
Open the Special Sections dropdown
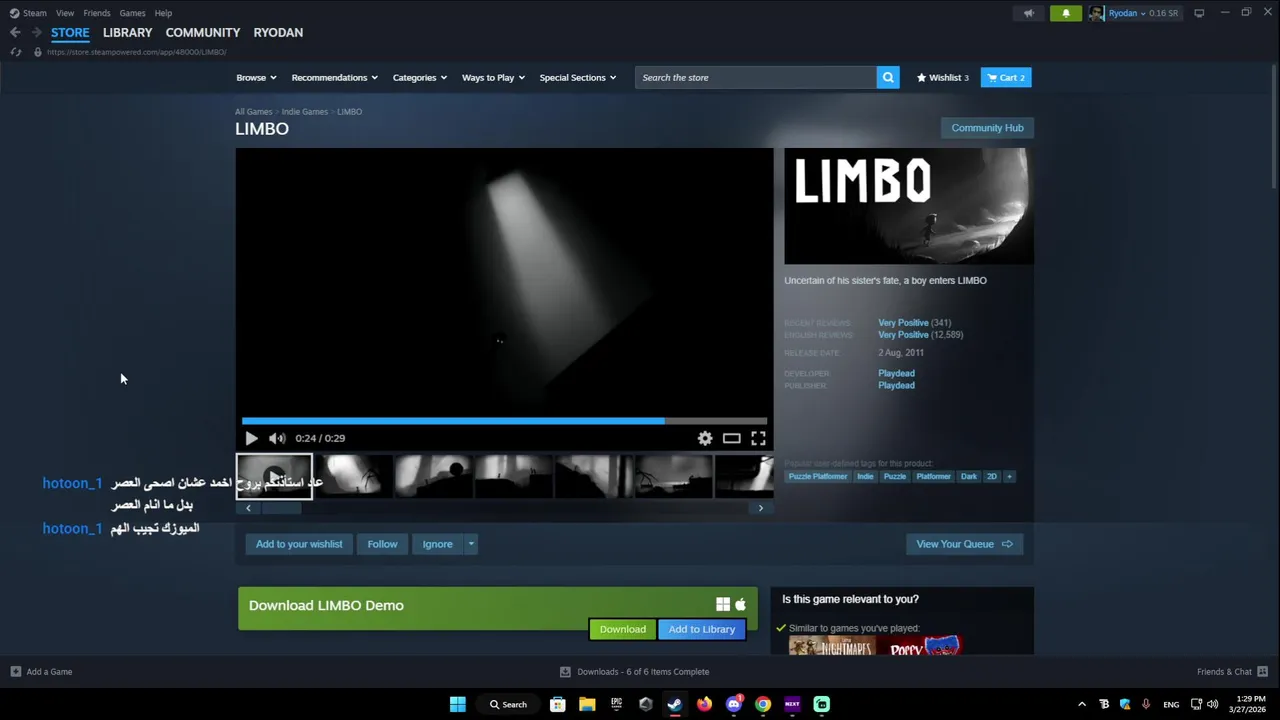click(577, 78)
